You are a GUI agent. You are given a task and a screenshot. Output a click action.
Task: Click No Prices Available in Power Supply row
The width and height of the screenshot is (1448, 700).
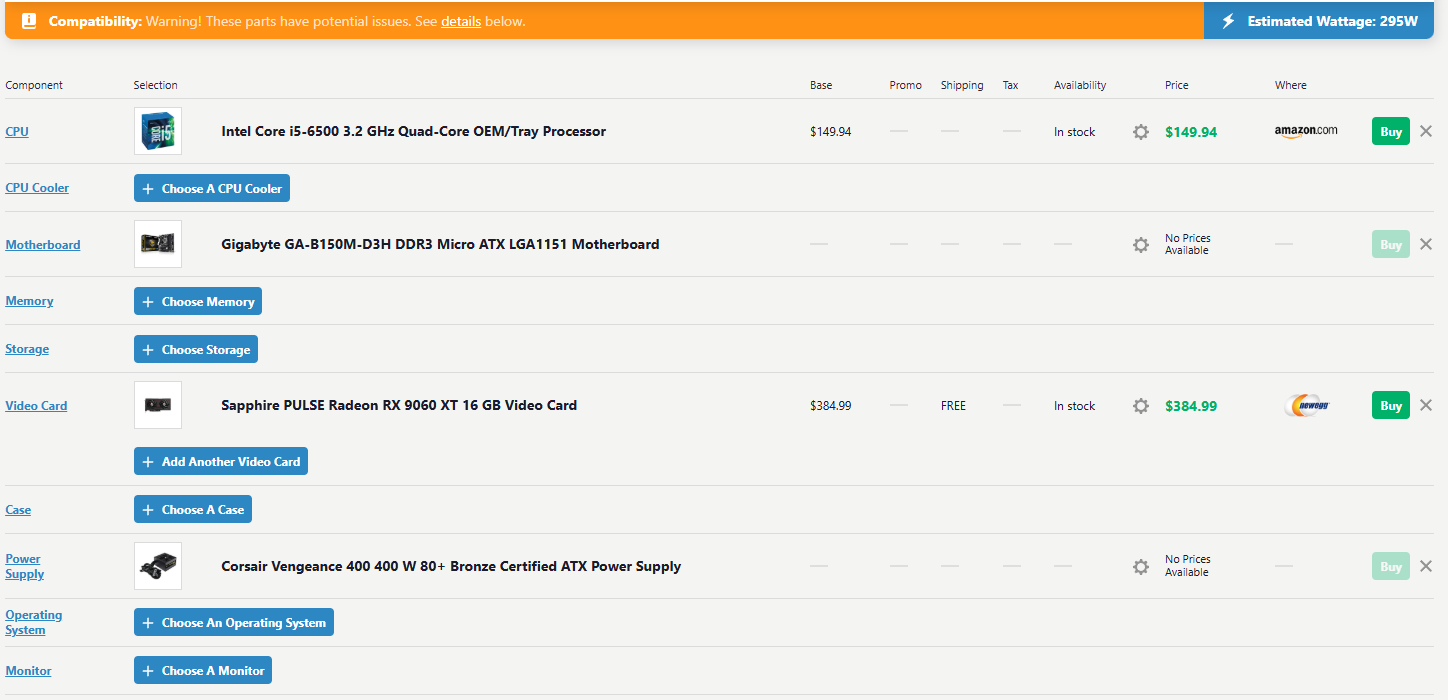[1188, 566]
